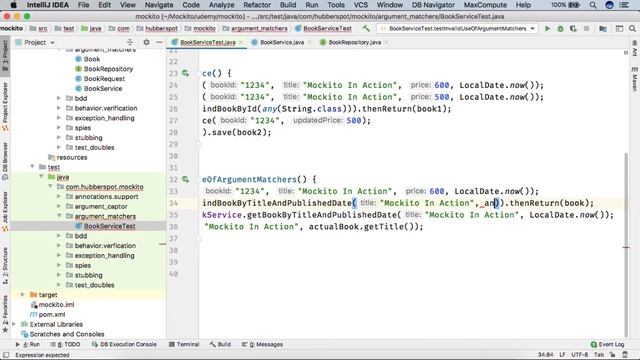Click cursor position 34:84 in status bar
Viewport: 640px width, 360px height.
[545, 355]
